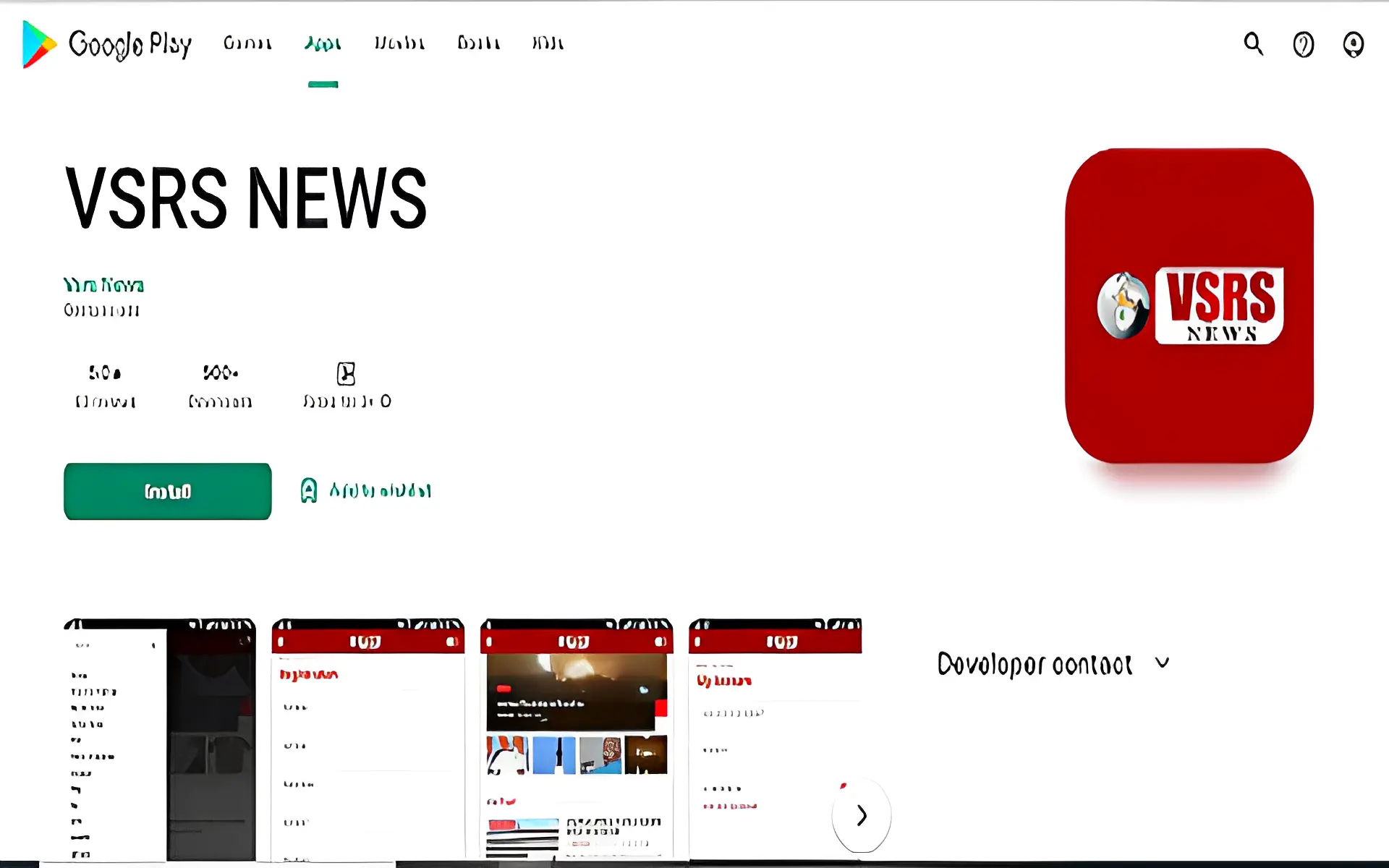Open the account profile icon
The height and width of the screenshot is (868, 1389).
(x=1353, y=45)
